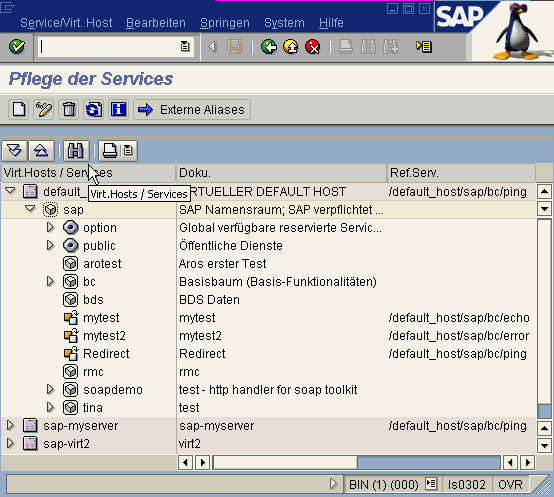
Task: Click the Externe Aliases button
Action: click(192, 110)
